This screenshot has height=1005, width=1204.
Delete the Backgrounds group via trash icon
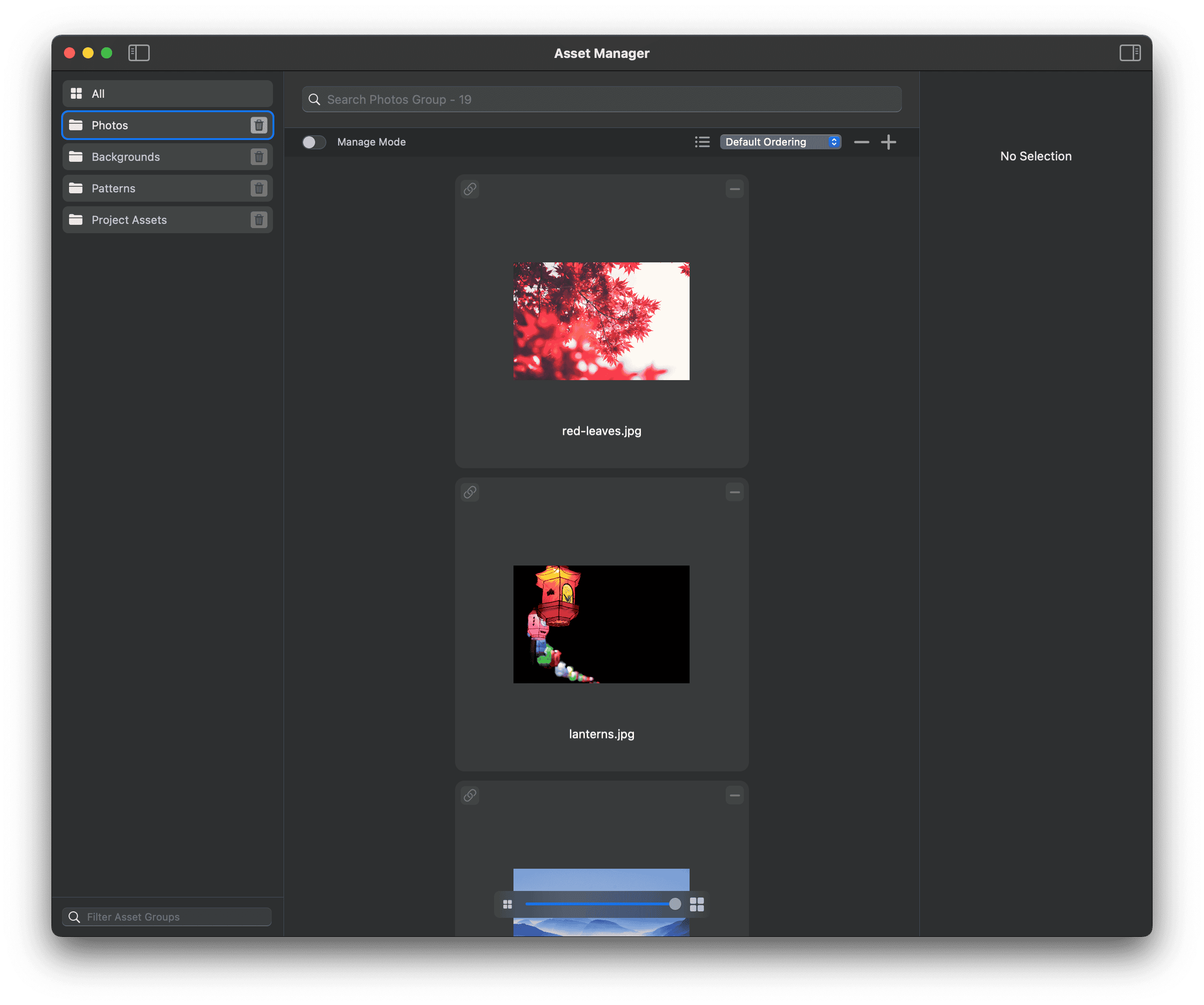pos(259,157)
